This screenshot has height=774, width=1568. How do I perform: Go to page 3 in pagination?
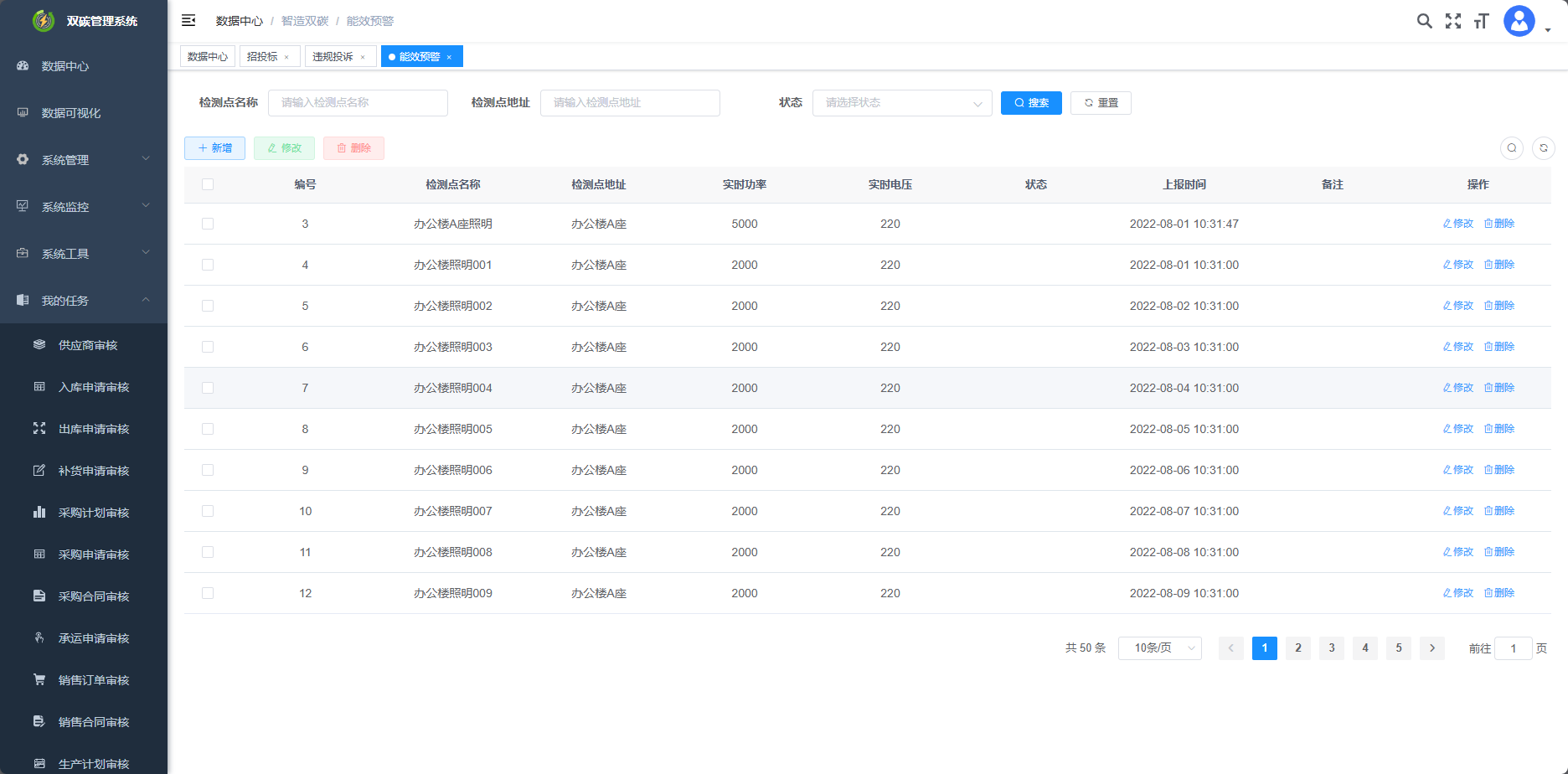pos(1332,648)
